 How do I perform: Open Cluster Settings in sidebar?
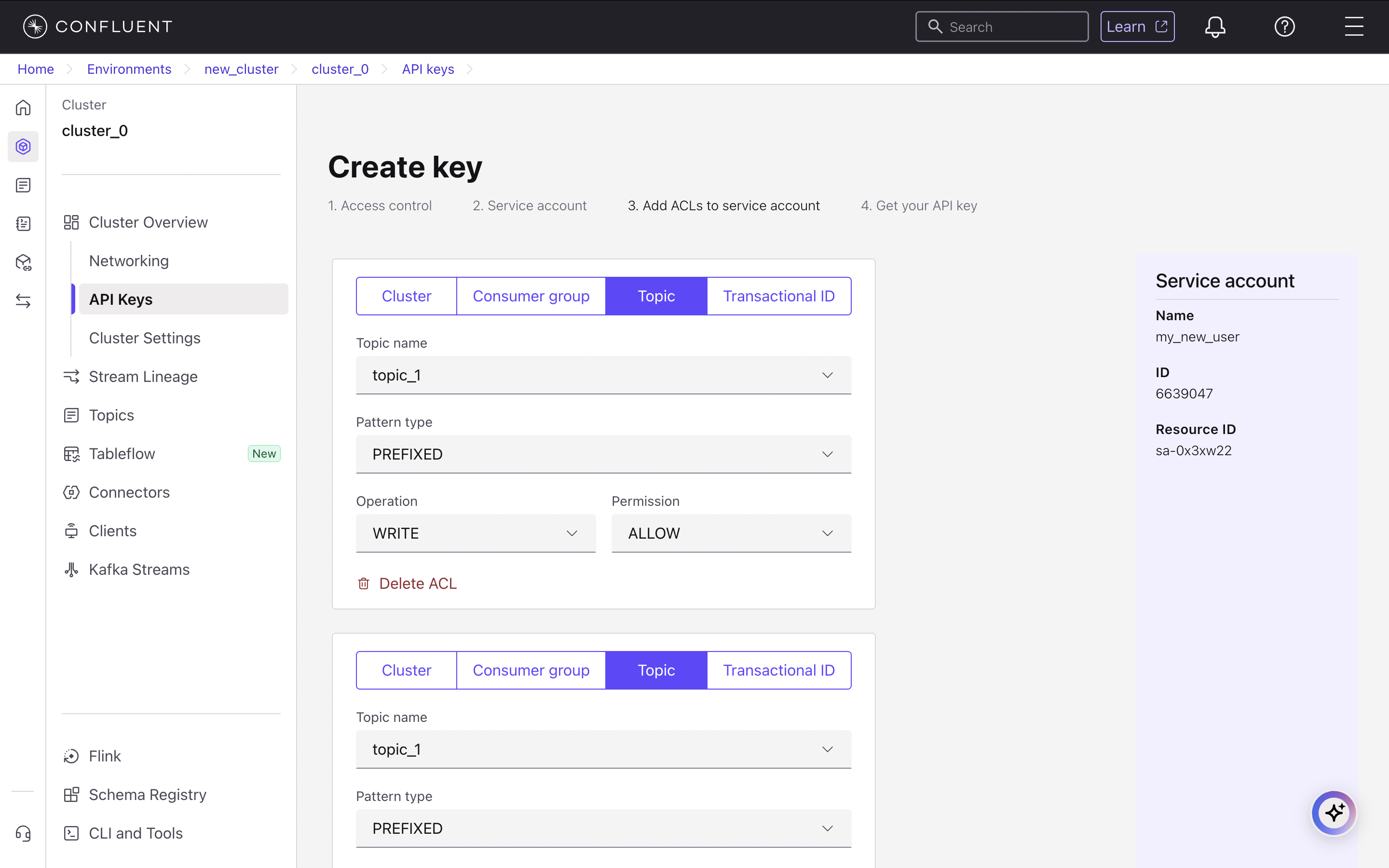pos(144,338)
